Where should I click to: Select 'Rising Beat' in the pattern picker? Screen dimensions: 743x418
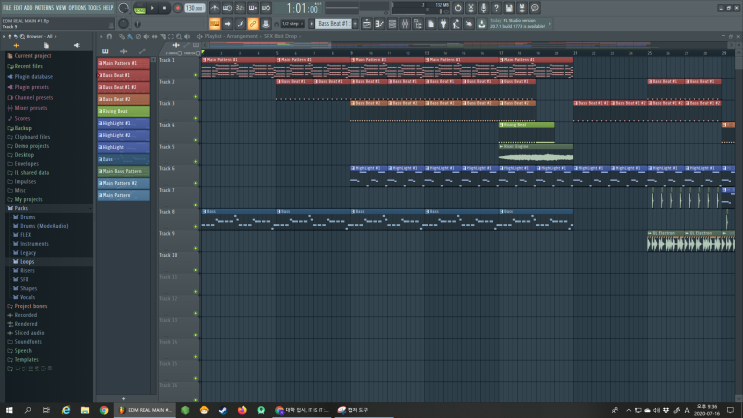(124, 111)
